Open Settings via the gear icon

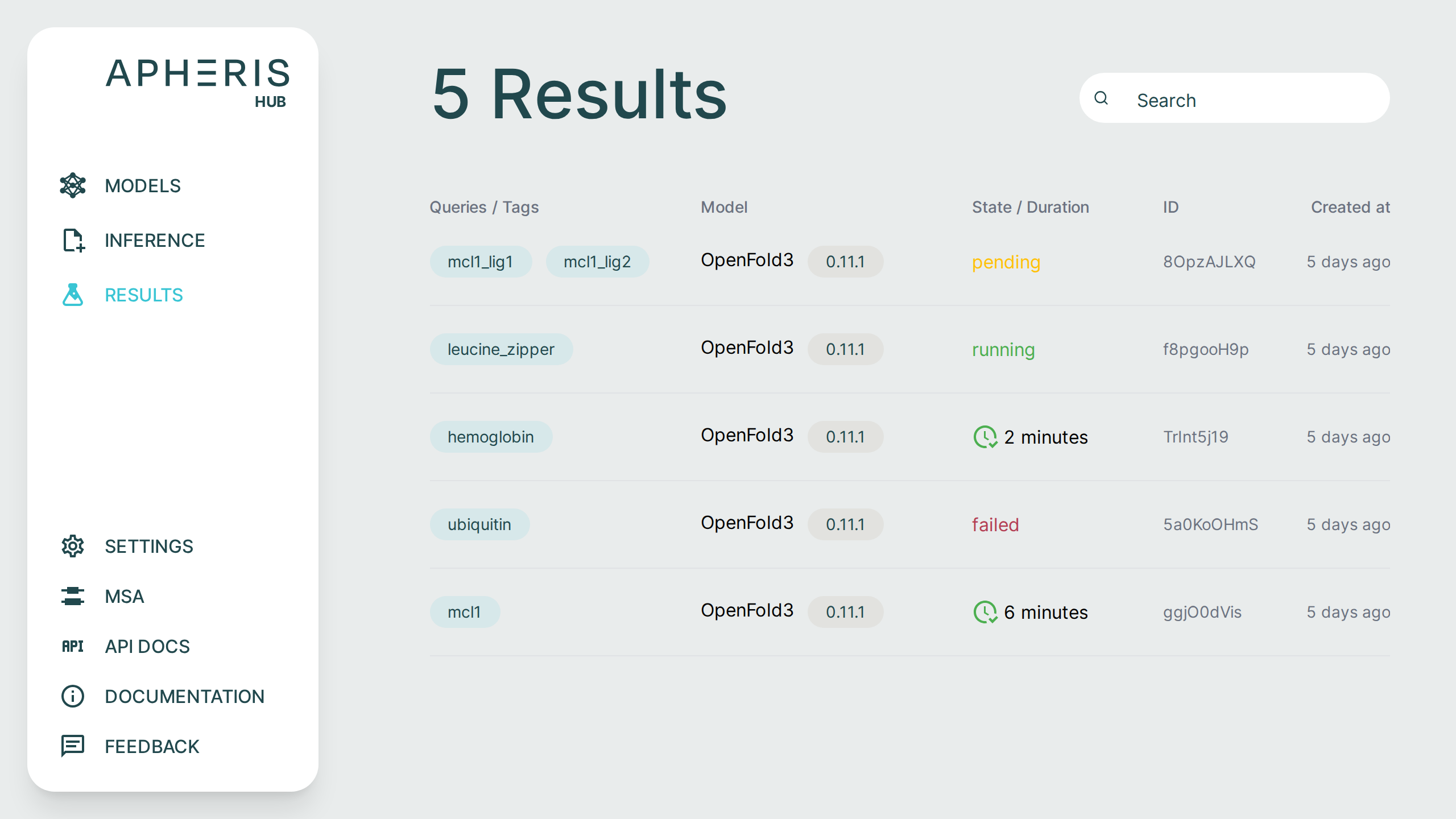coord(72,546)
